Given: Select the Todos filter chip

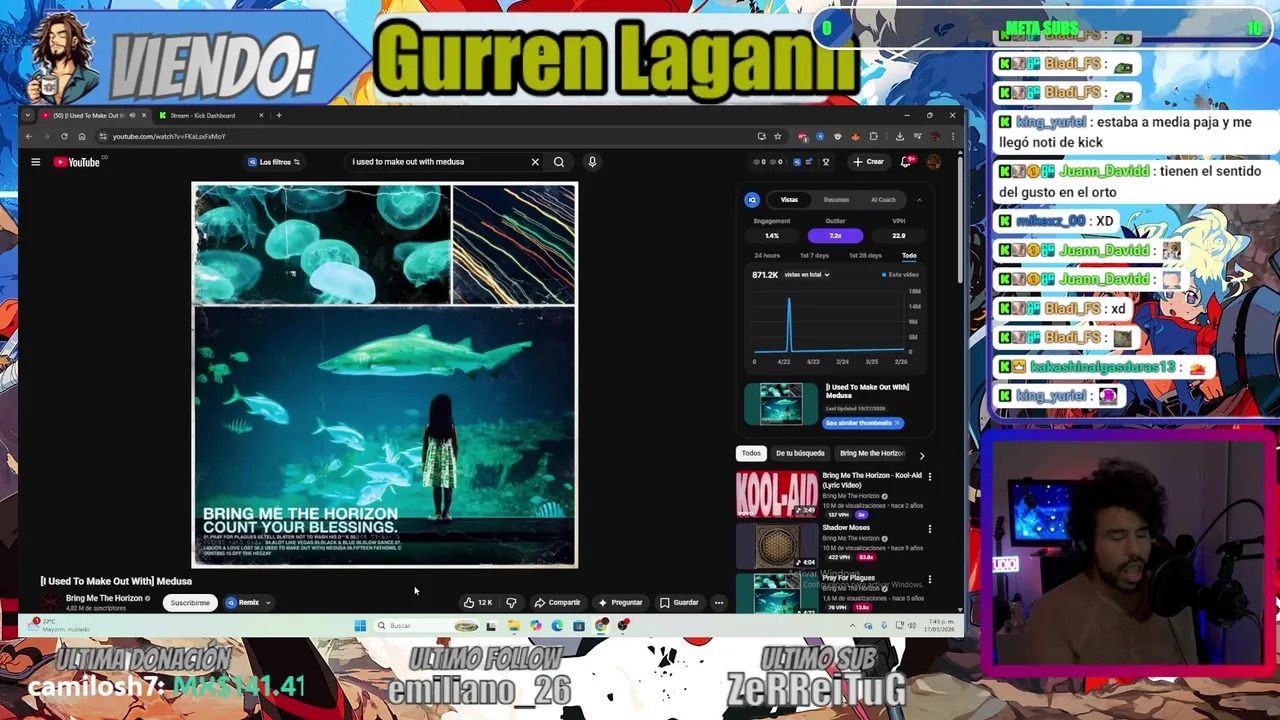Looking at the screenshot, I should [x=751, y=453].
